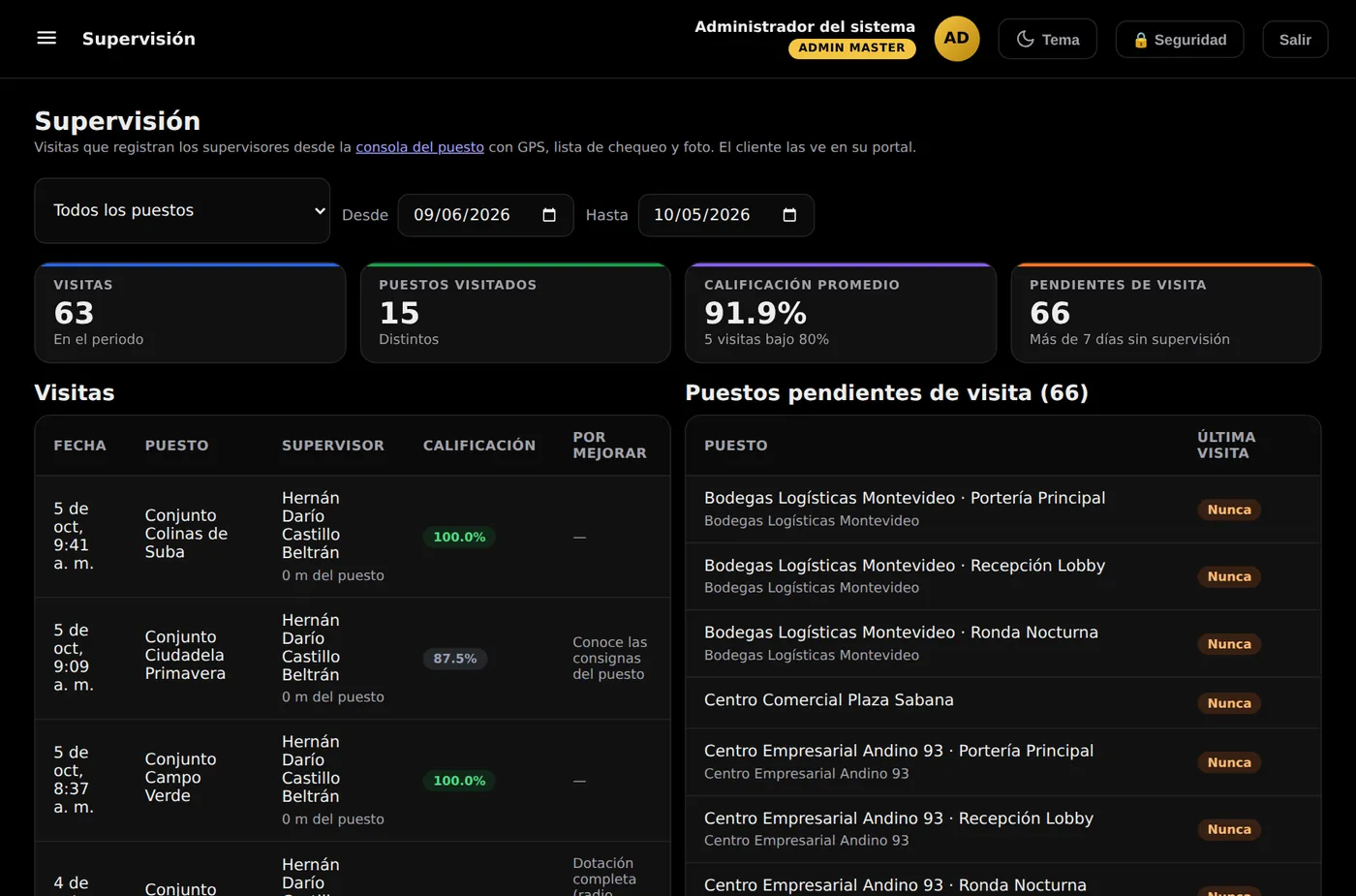
Task: Select Centro Comercial Plaza Sabana row
Action: click(1003, 703)
